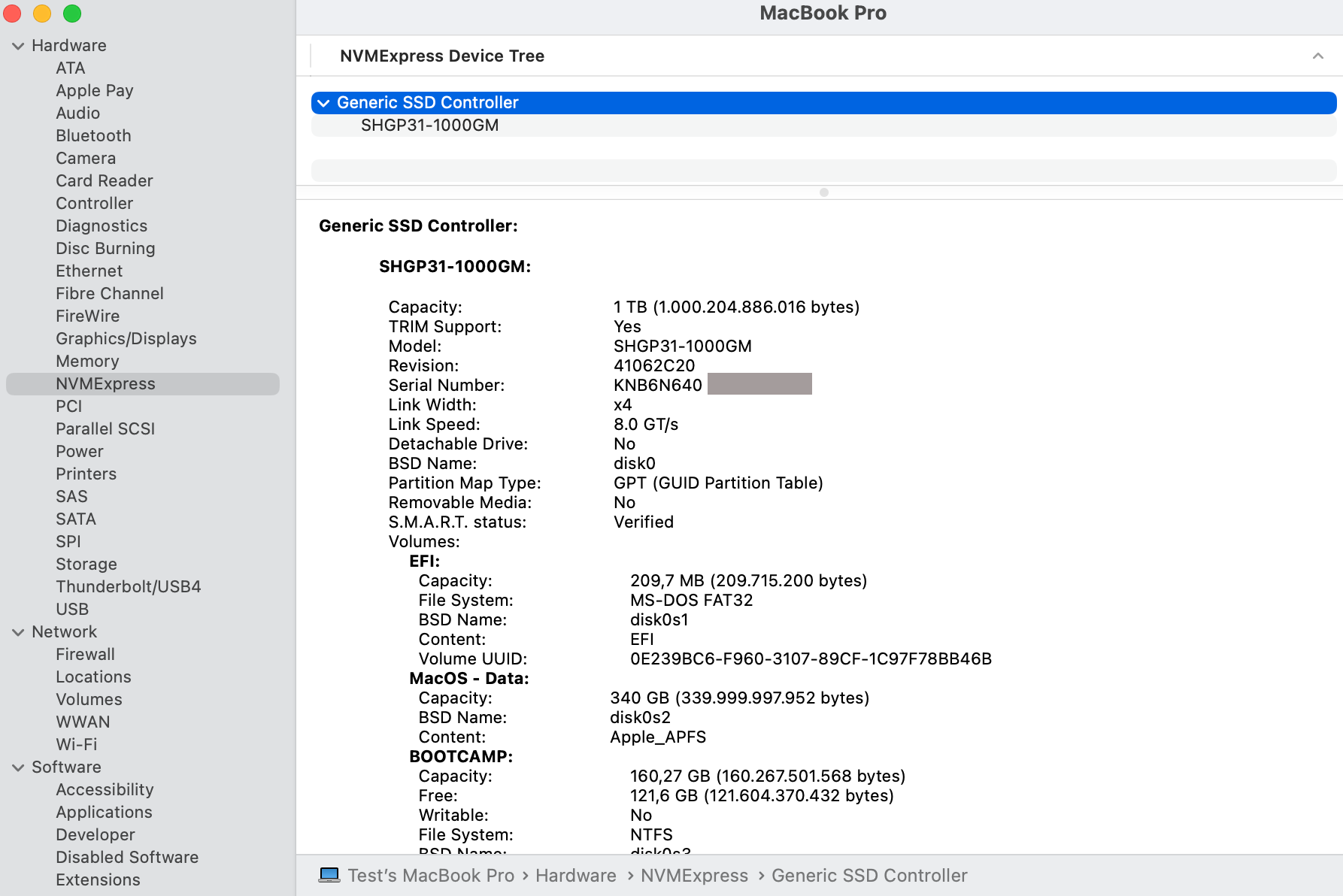This screenshot has width=1343, height=896.
Task: Select Audio in the Hardware list
Action: point(77,114)
